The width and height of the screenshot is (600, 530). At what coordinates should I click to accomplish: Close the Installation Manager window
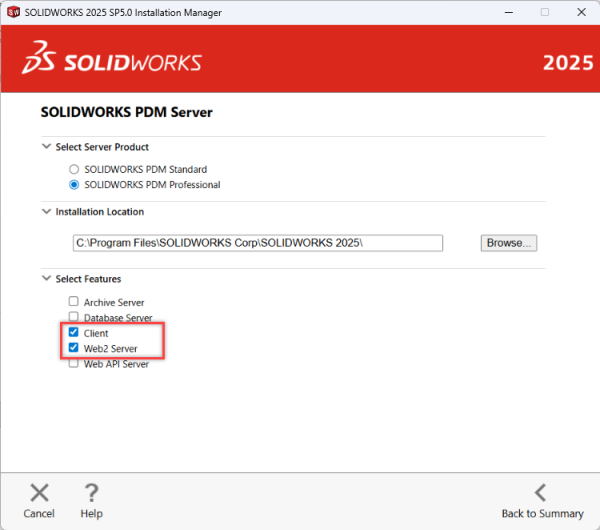(581, 12)
